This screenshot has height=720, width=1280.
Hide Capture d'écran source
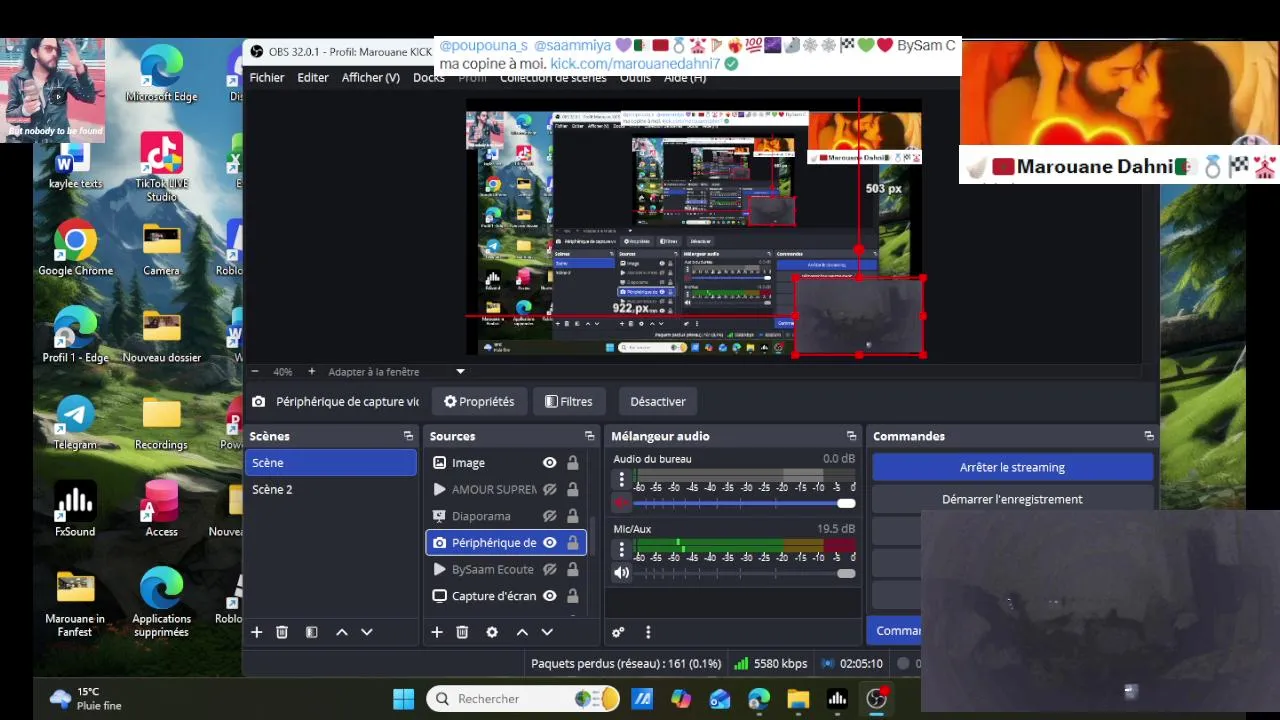coord(549,596)
